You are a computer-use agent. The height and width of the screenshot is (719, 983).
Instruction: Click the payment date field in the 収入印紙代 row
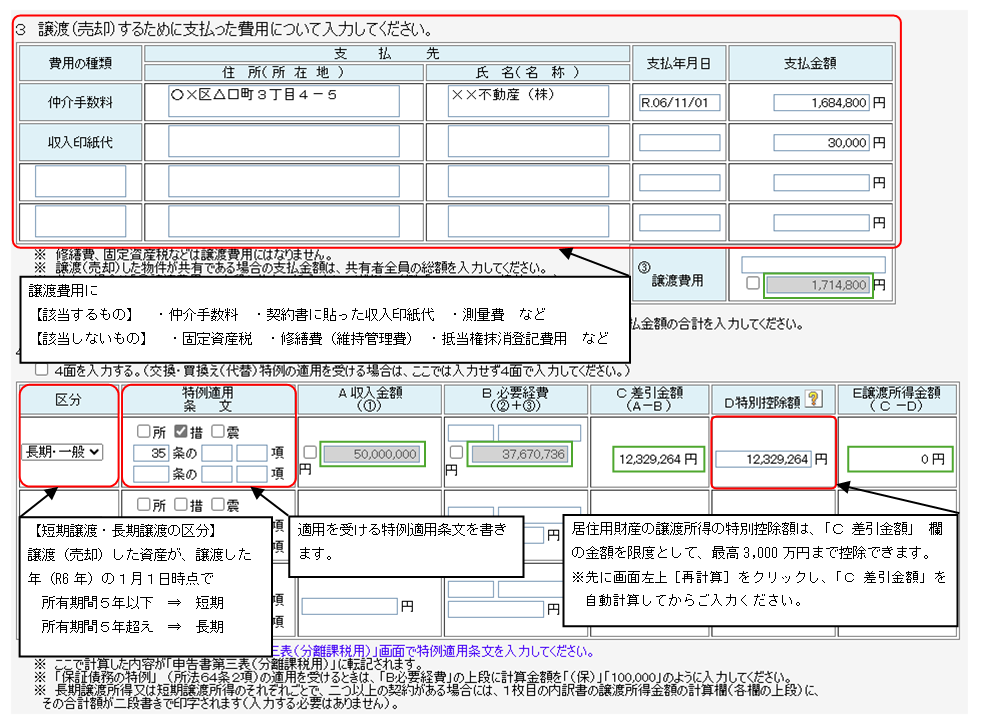[679, 143]
